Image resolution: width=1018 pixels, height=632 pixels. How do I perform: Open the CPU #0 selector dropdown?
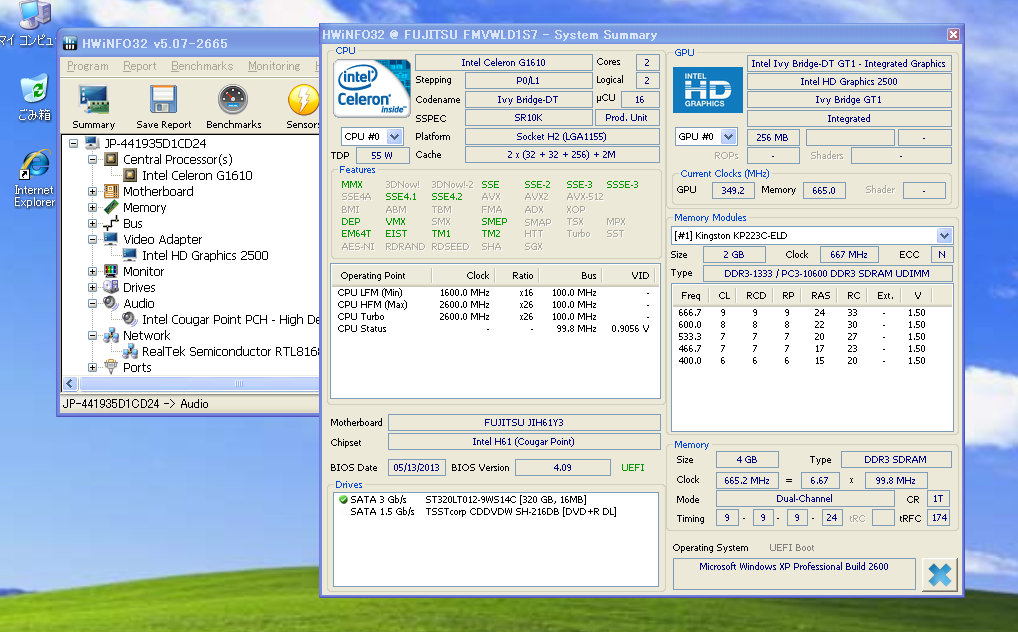394,137
